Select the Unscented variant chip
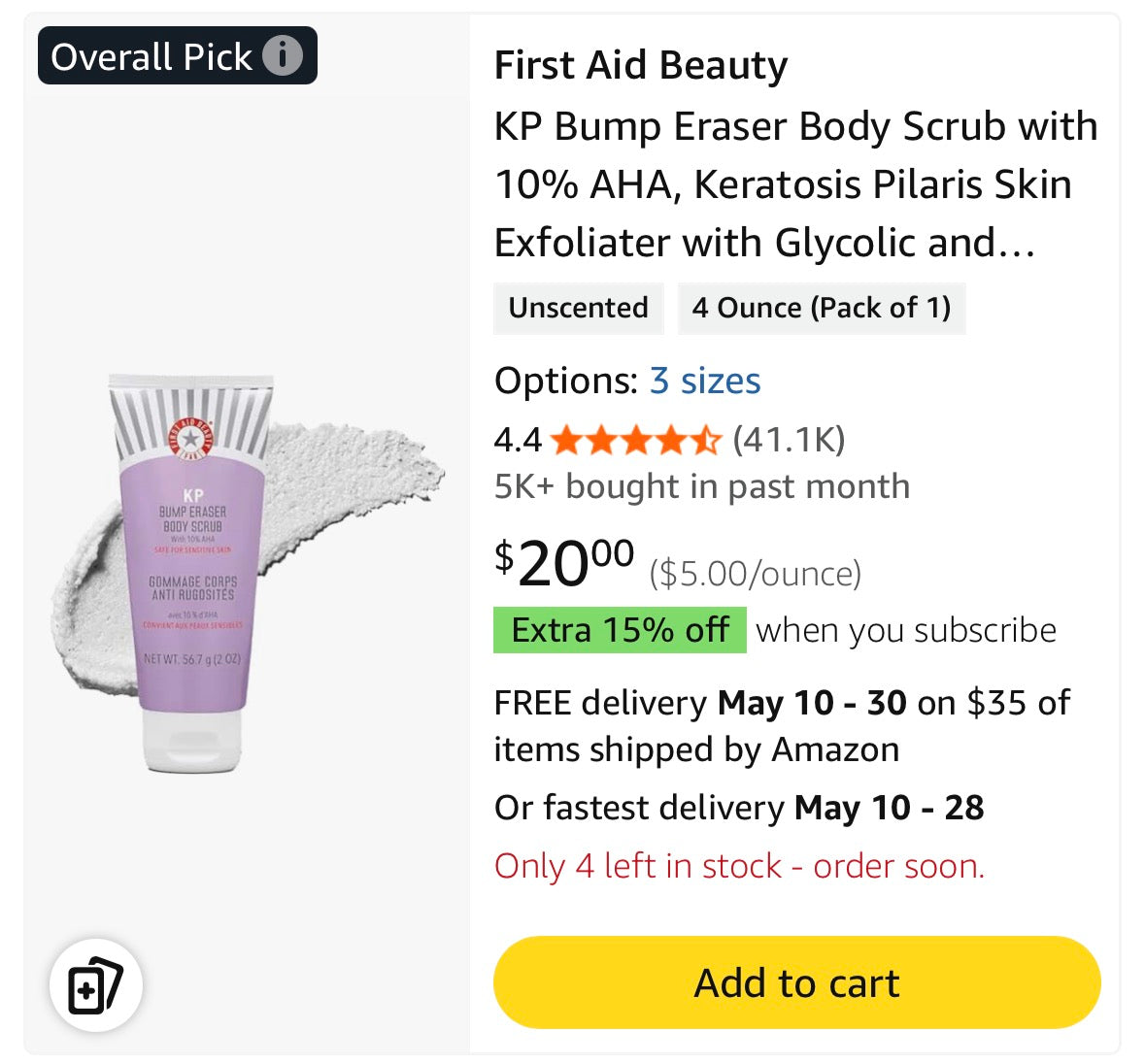This screenshot has width=1145, height=1064. click(x=578, y=308)
